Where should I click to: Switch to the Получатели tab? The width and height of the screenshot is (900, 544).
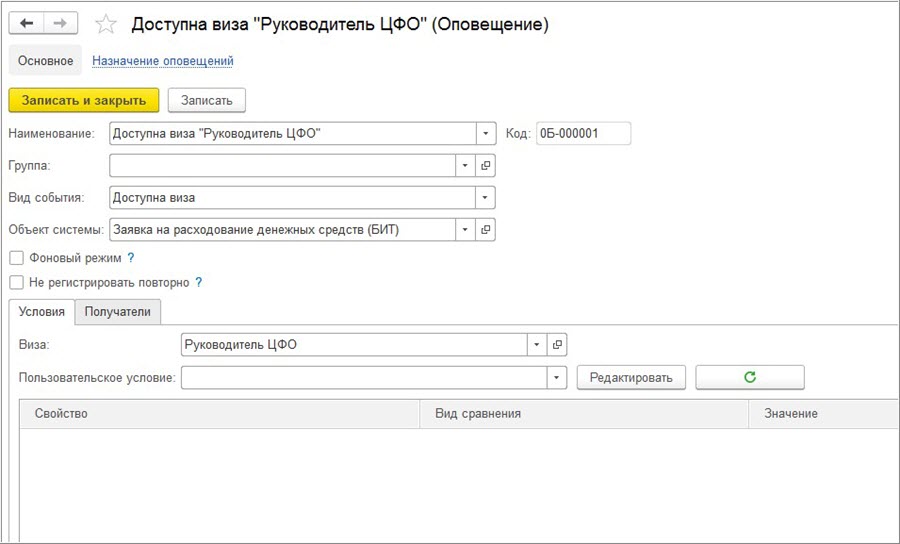[117, 312]
